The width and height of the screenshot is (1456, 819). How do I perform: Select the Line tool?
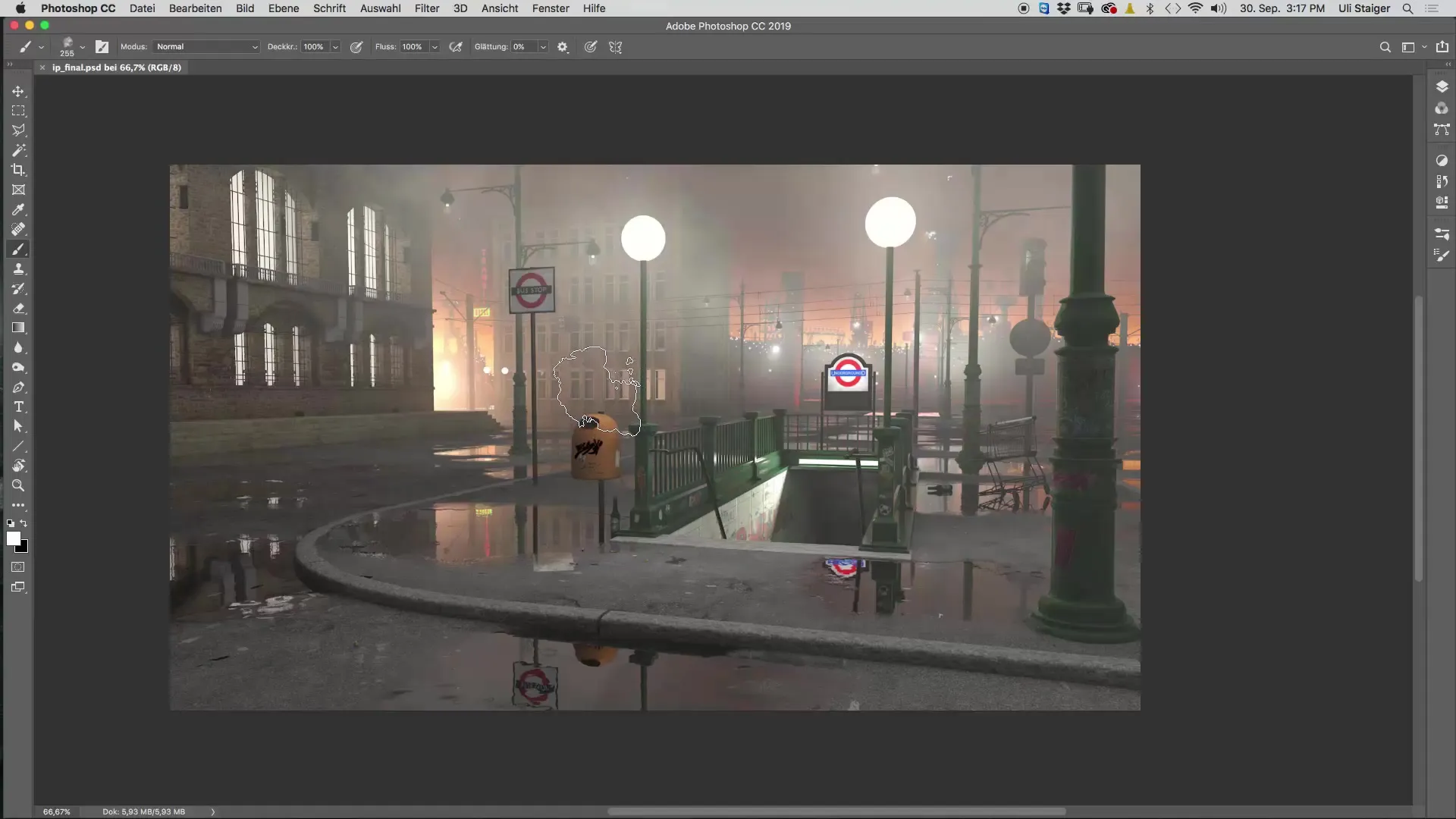(18, 446)
